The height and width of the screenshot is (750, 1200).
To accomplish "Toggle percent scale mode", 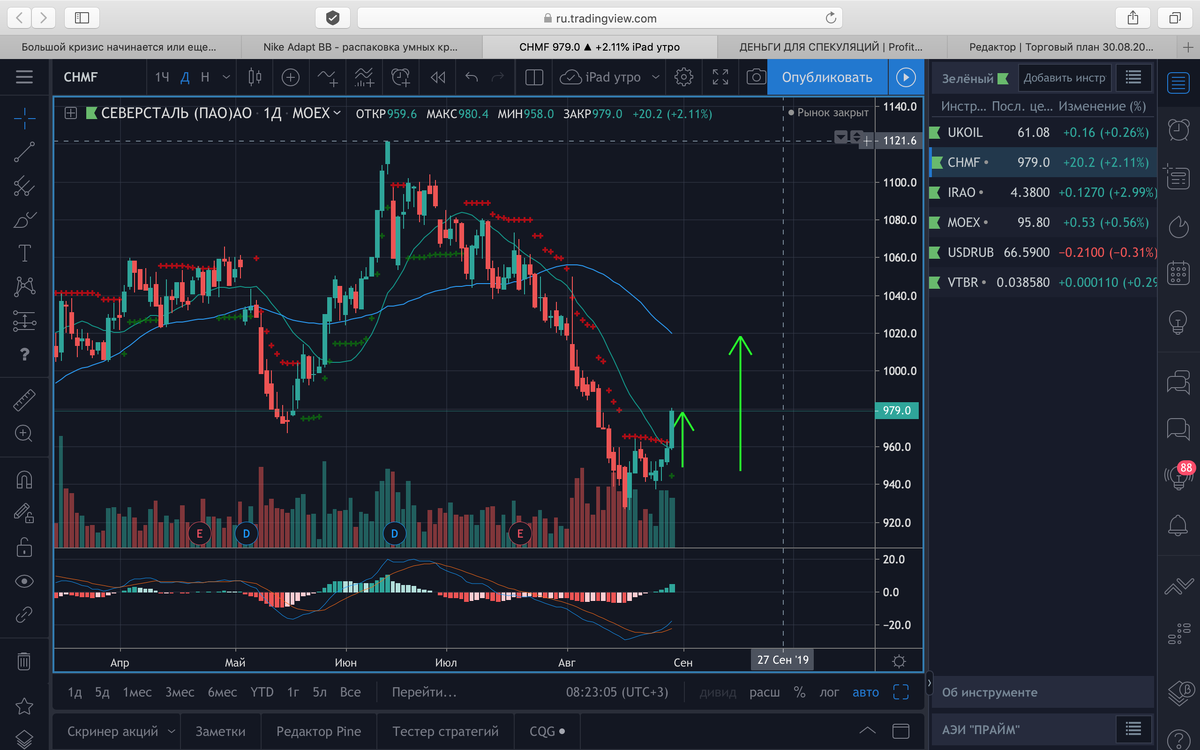I will 799,692.
